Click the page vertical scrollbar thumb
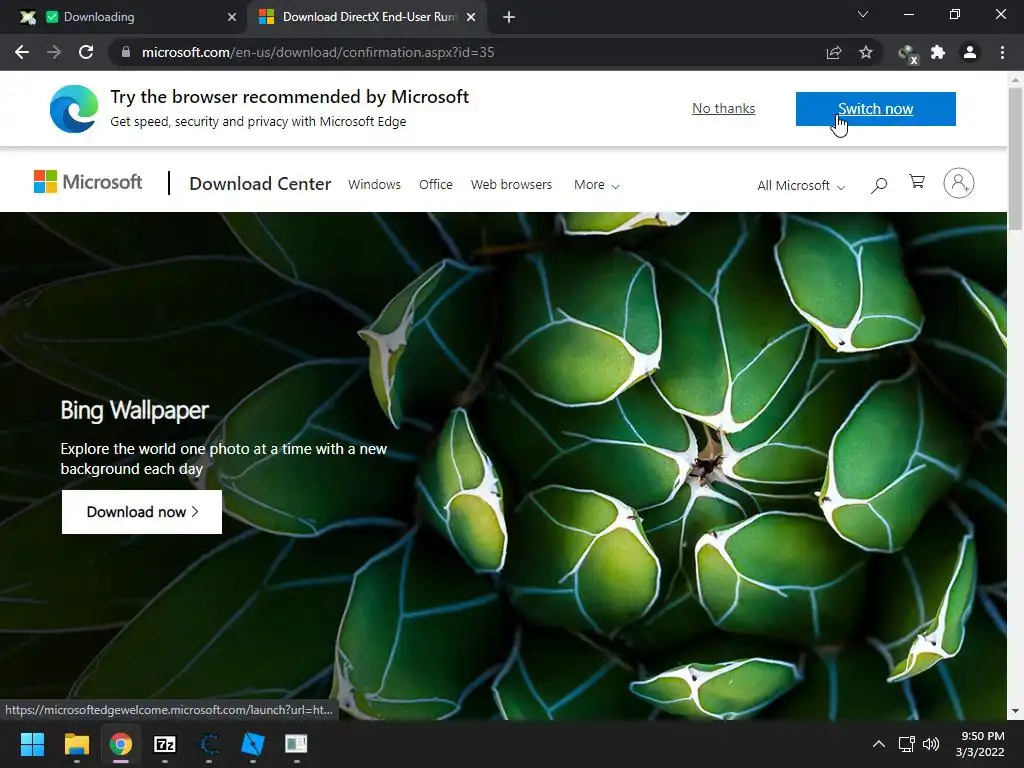The height and width of the screenshot is (768, 1024). point(1015,158)
